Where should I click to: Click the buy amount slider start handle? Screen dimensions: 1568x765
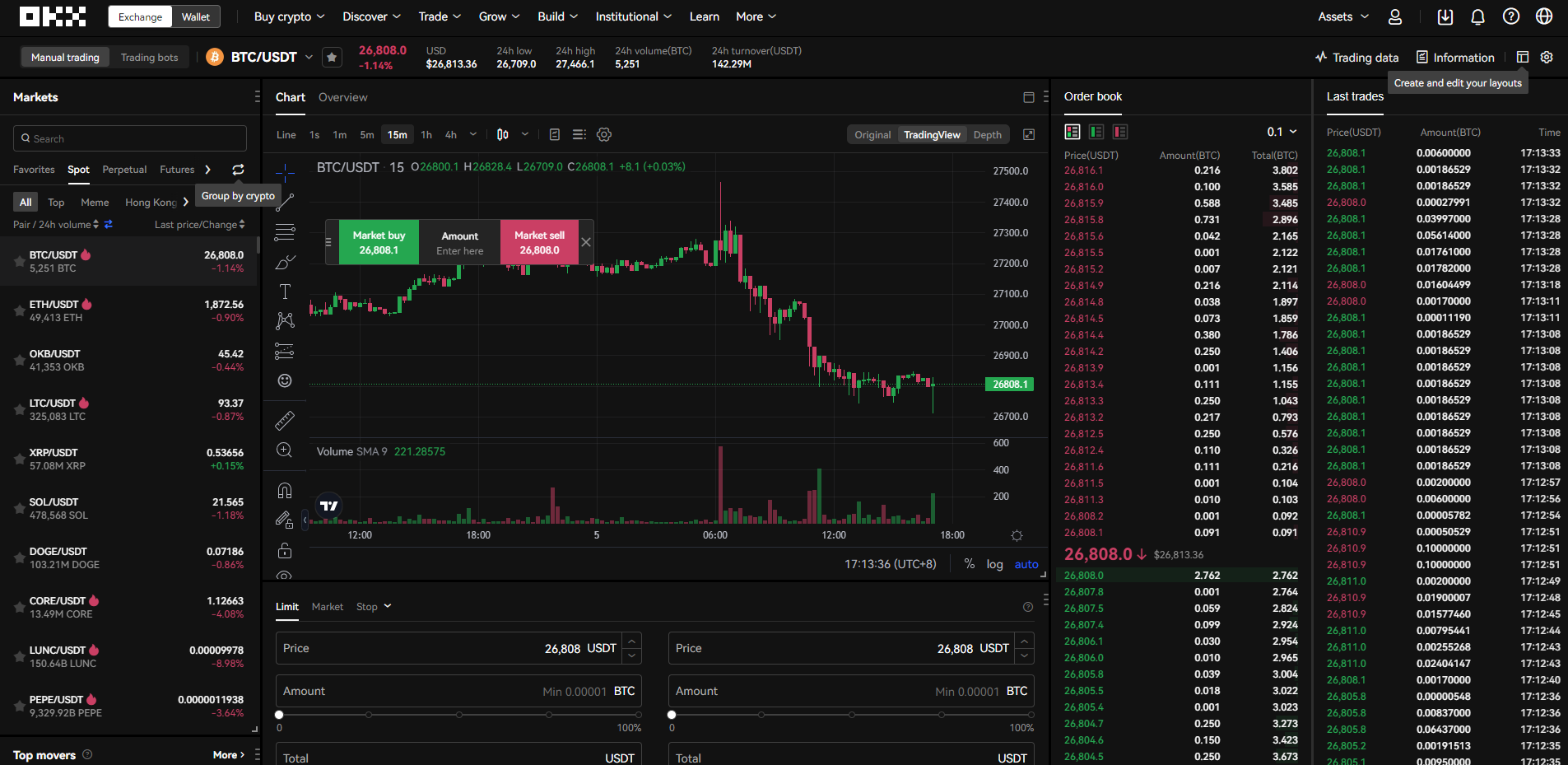click(x=279, y=715)
